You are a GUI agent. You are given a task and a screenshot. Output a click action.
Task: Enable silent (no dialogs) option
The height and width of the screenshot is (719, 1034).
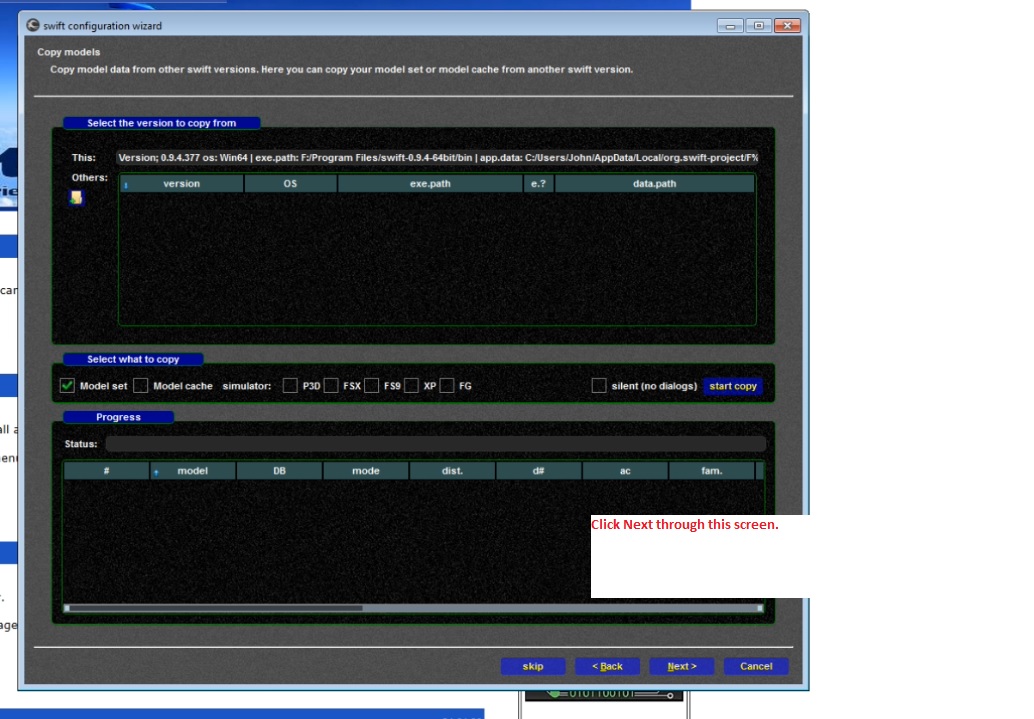[x=599, y=386]
